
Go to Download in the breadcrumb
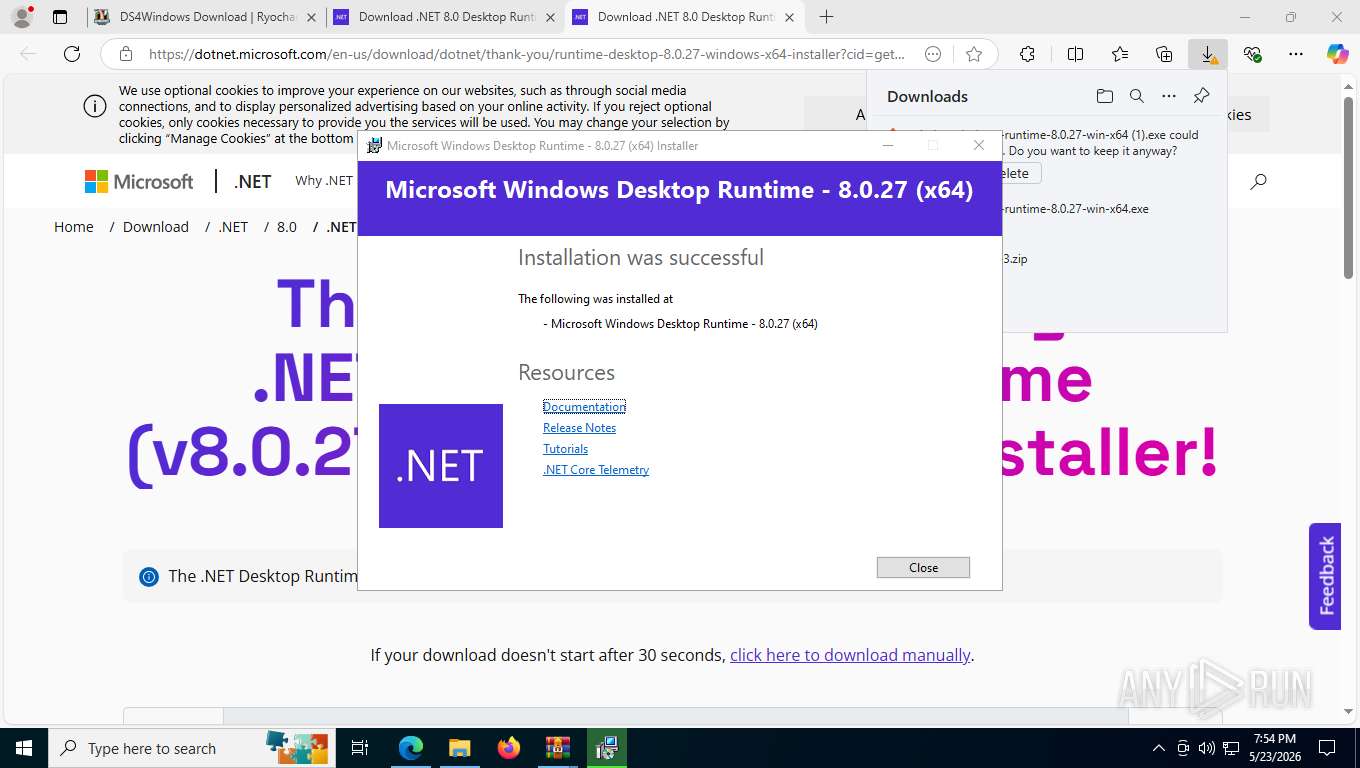(x=156, y=227)
